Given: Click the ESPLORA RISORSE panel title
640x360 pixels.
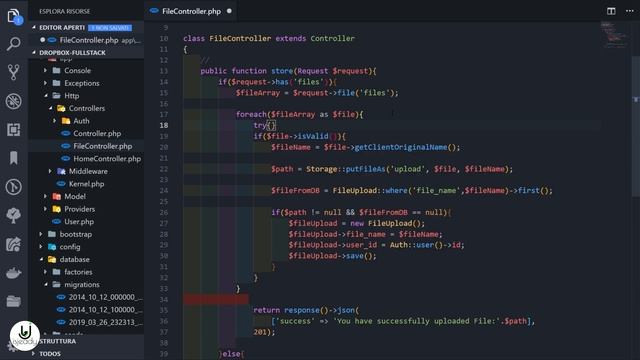Looking at the screenshot, I should (64, 11).
